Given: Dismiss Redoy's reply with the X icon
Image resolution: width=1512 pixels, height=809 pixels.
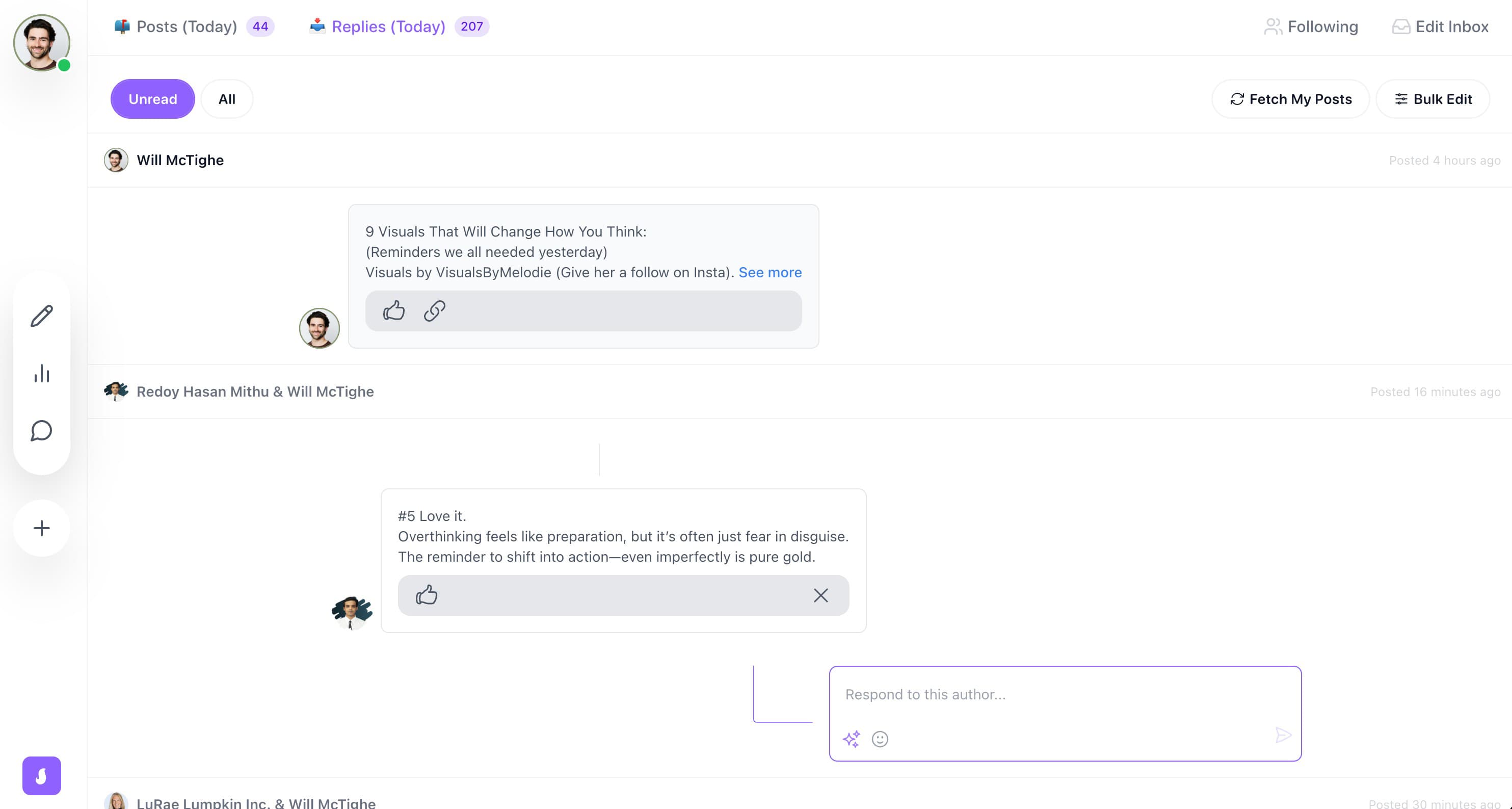Looking at the screenshot, I should (820, 595).
